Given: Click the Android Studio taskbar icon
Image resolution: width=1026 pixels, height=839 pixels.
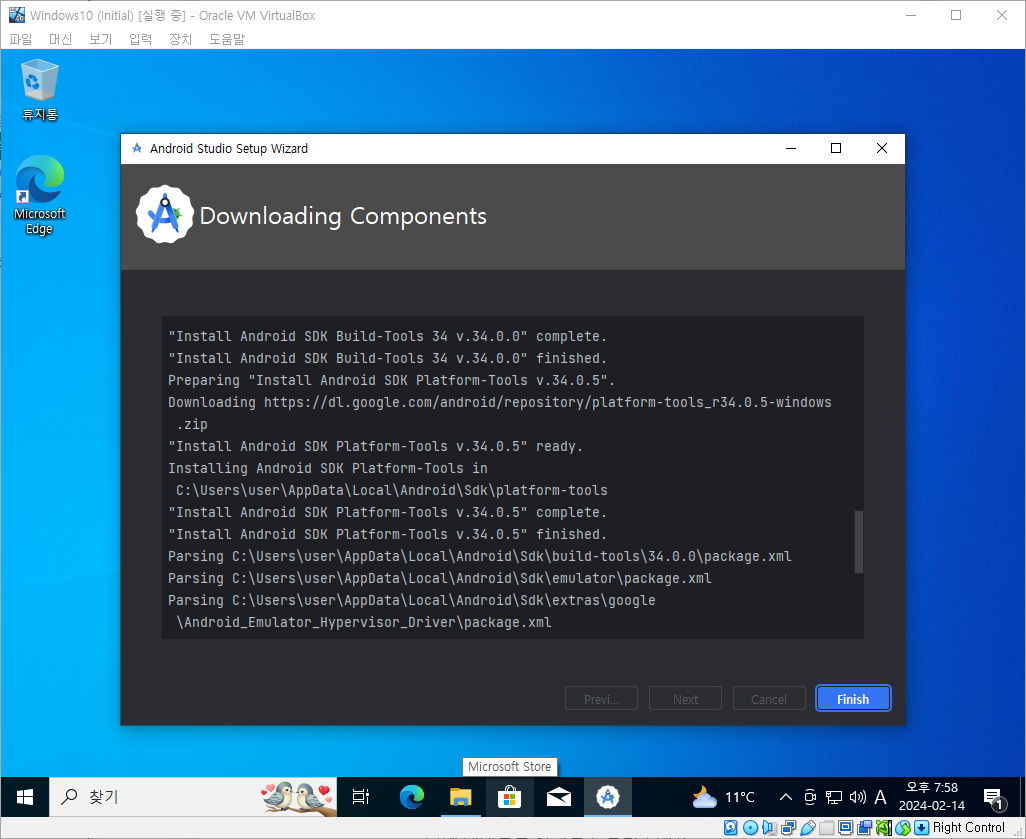Looking at the screenshot, I should pyautogui.click(x=607, y=796).
